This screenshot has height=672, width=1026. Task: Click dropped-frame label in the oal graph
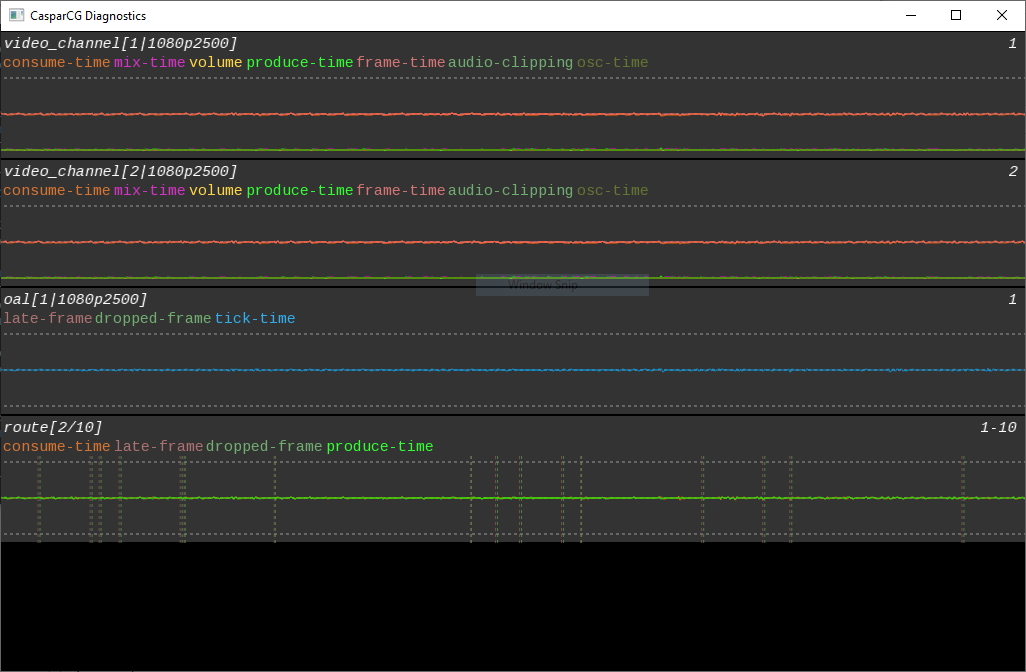point(153,318)
